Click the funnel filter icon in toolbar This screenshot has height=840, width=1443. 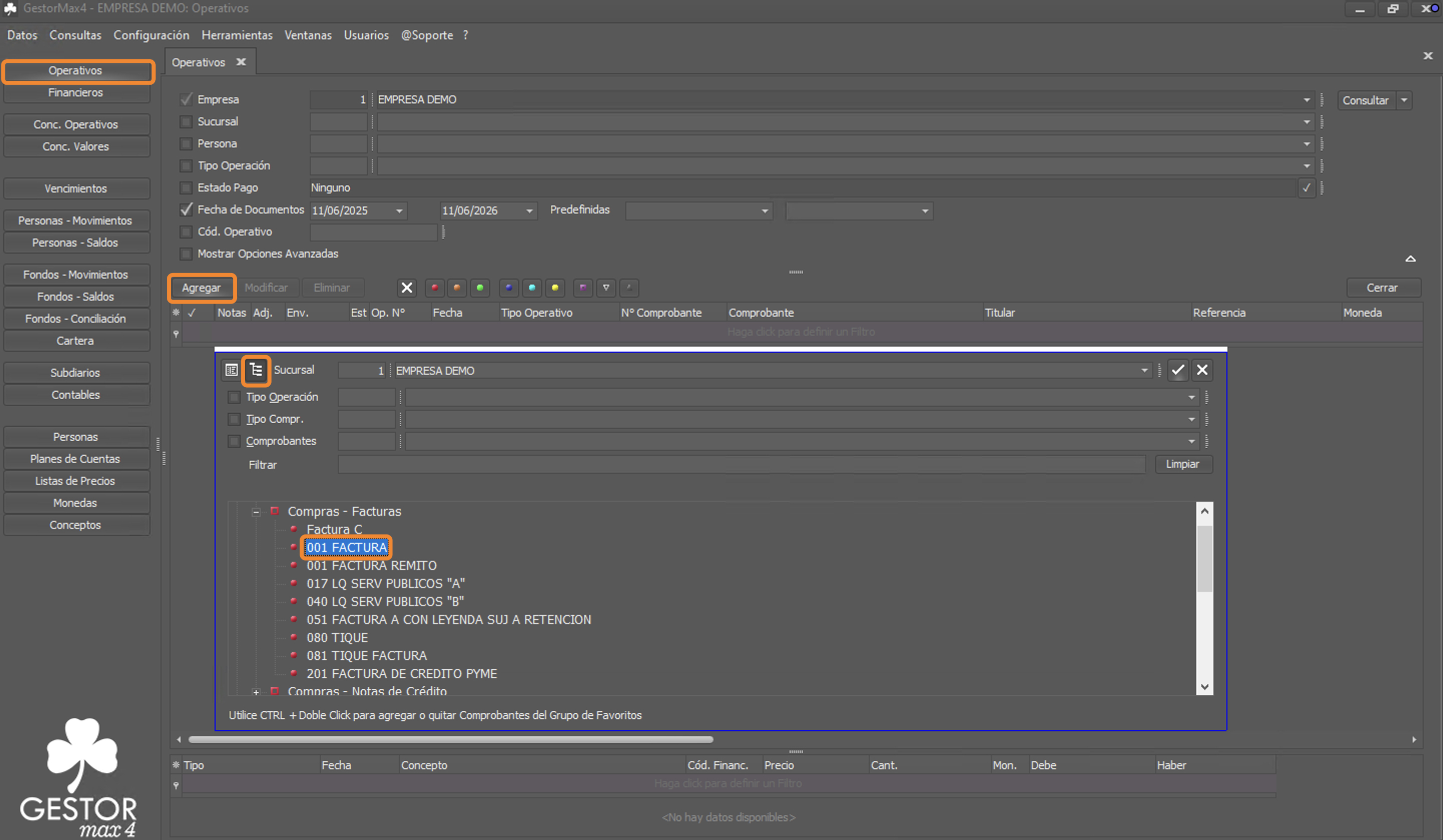(x=606, y=288)
